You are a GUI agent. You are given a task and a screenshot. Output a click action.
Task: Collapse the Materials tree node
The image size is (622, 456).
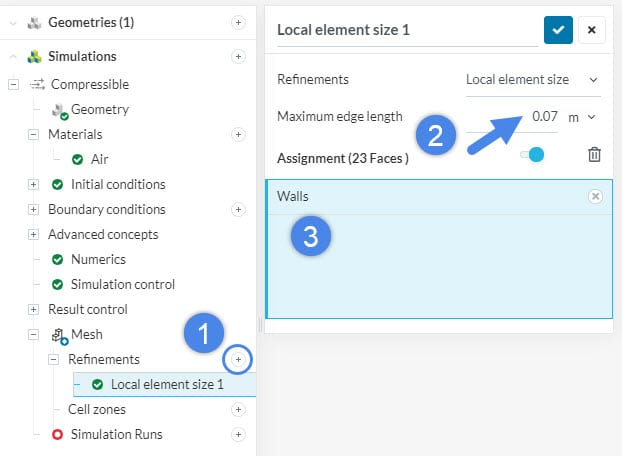(33, 135)
